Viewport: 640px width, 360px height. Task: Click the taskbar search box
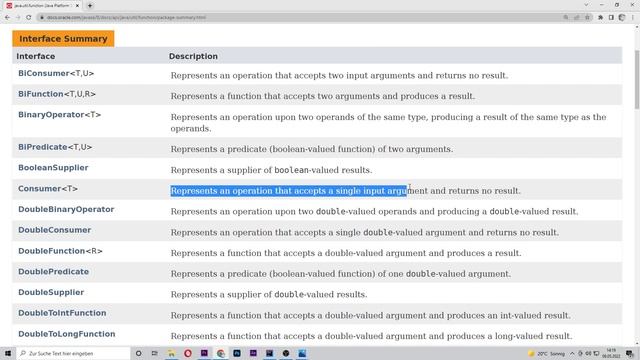[x=73, y=353]
